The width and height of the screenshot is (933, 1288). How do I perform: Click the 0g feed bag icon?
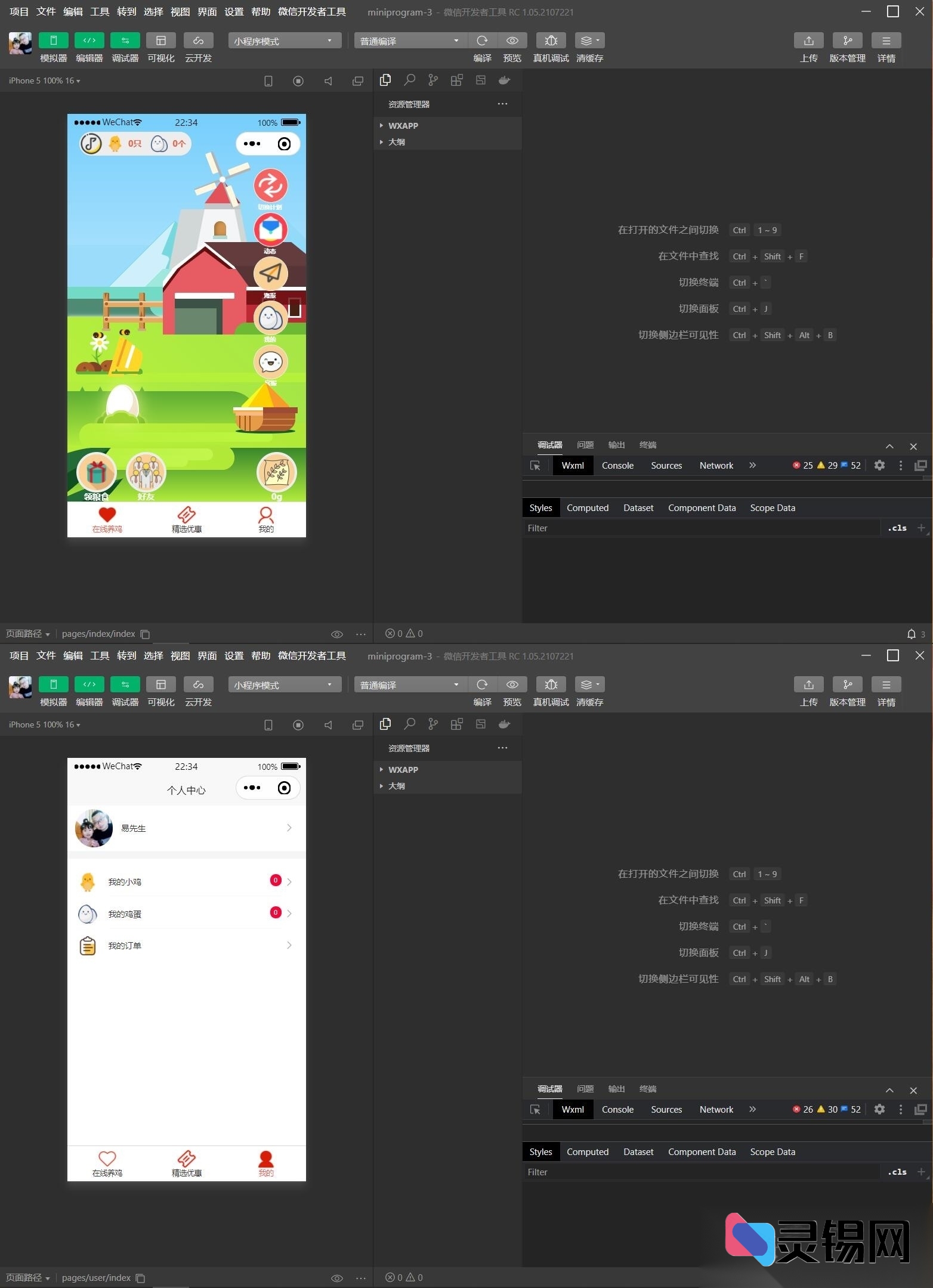pyautogui.click(x=276, y=473)
